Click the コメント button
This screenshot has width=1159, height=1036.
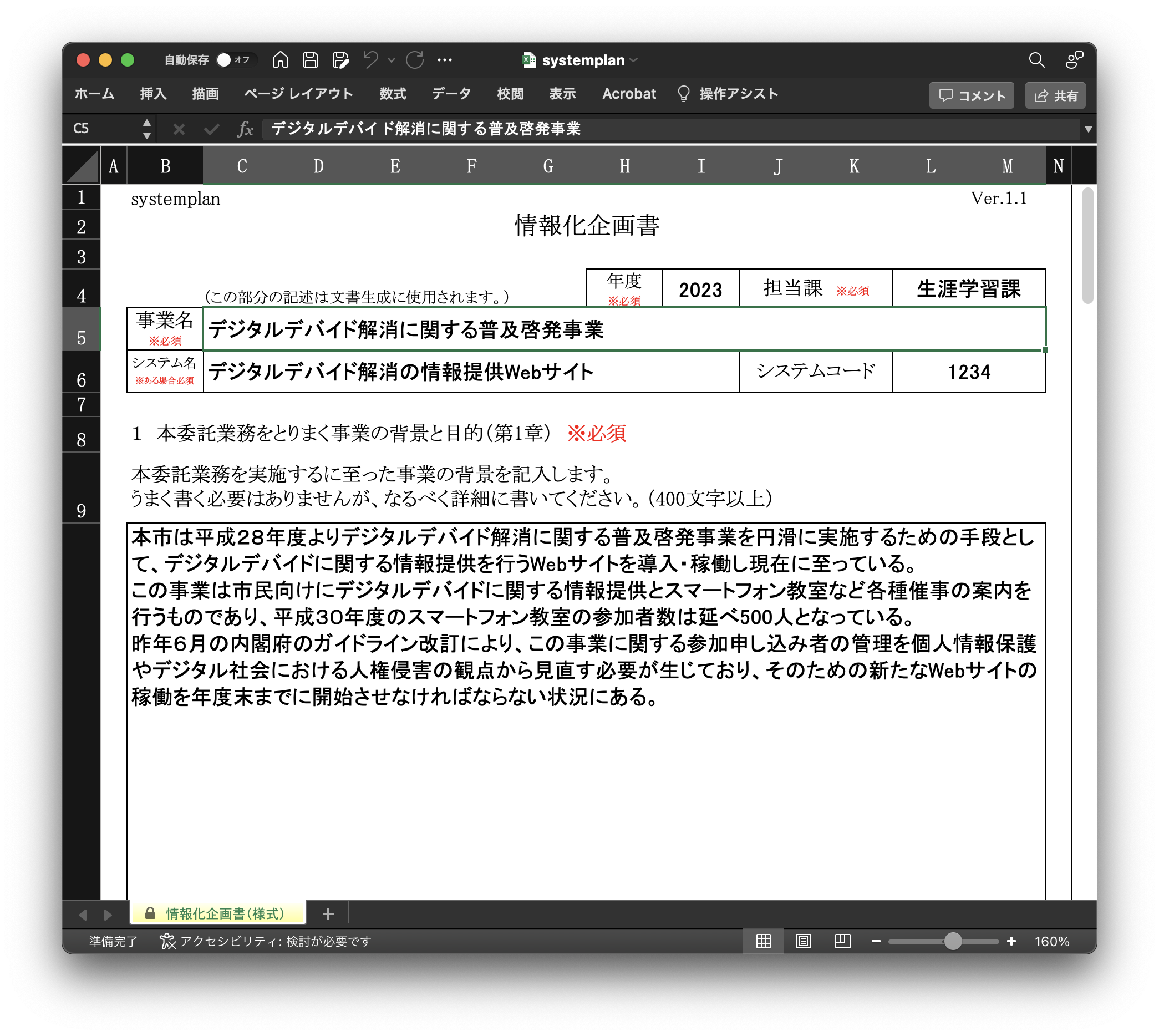(x=972, y=95)
